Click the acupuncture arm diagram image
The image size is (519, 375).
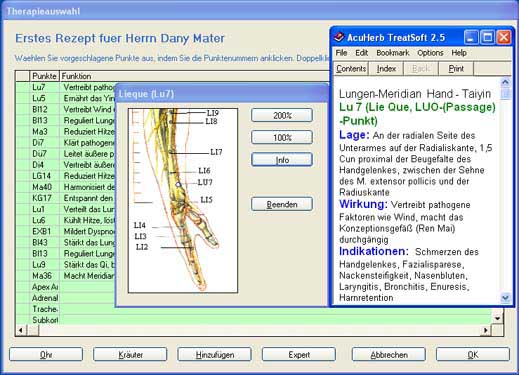(183, 200)
